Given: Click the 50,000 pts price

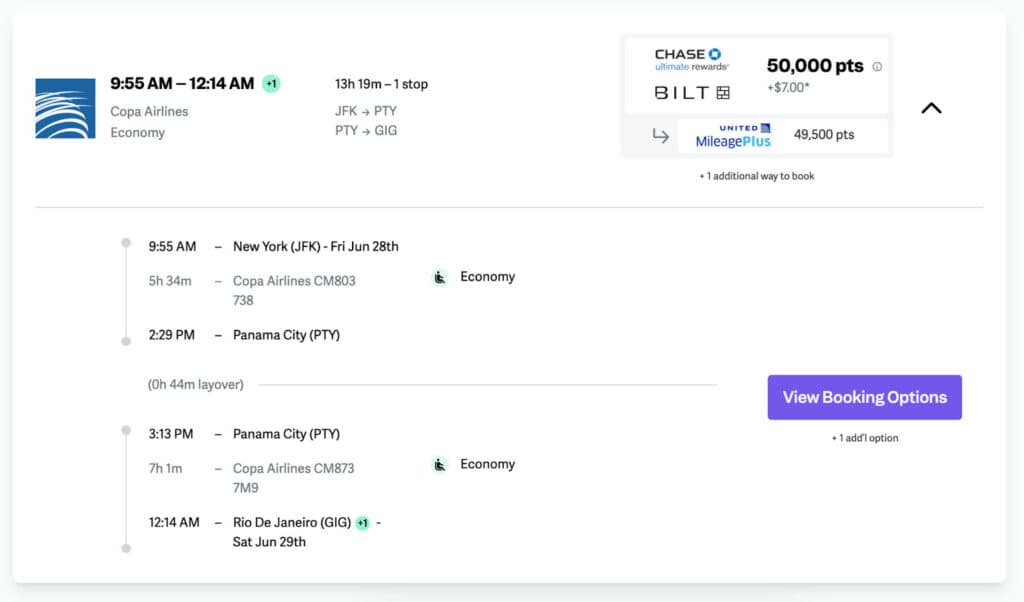Looking at the screenshot, I should (x=814, y=66).
